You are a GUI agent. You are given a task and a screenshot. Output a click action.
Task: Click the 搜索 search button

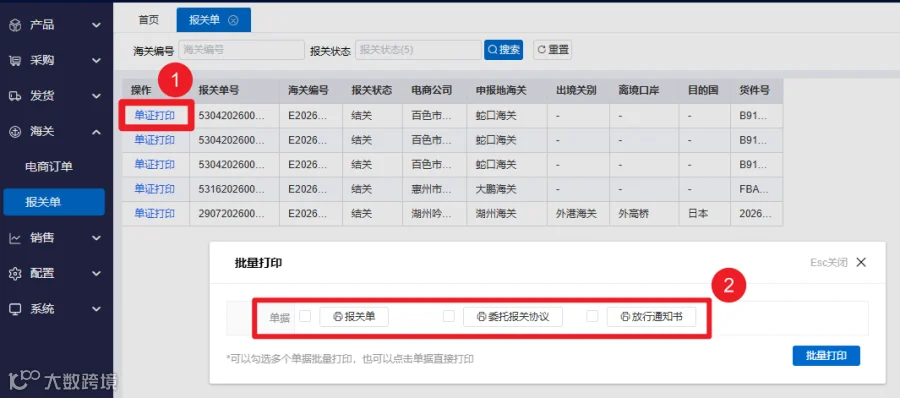coord(503,50)
